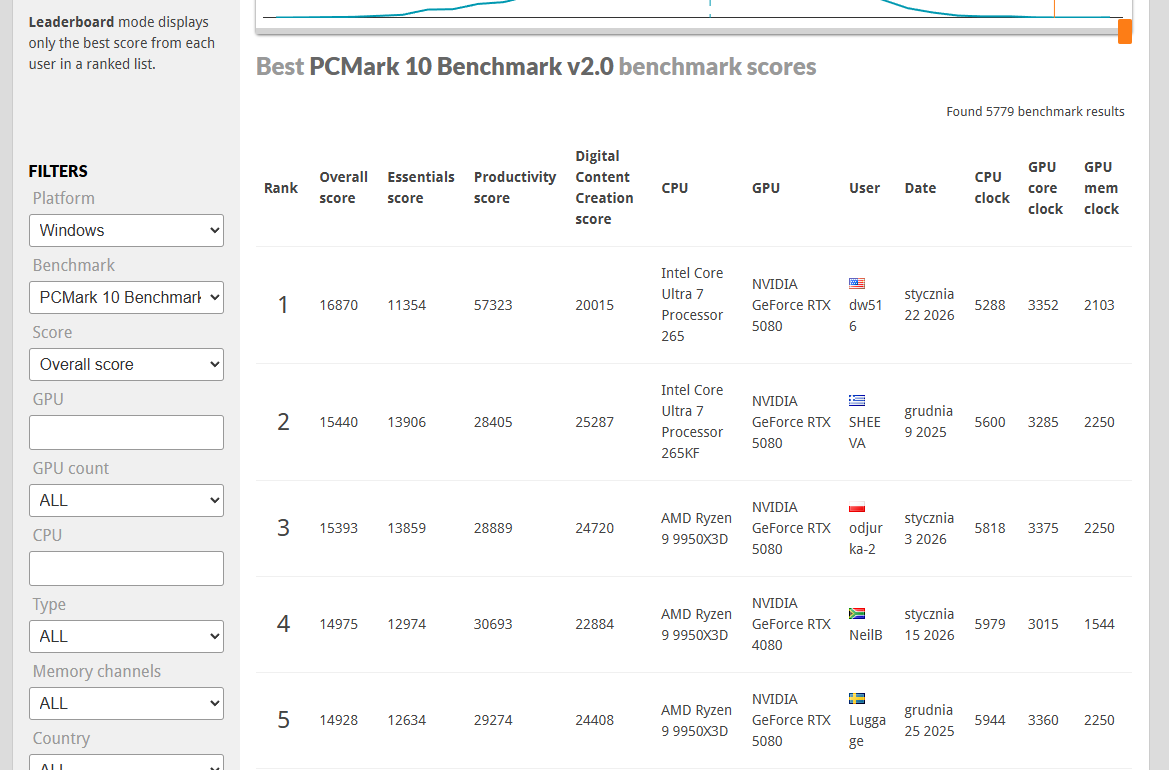Click overall score 15393 in rank 3
The image size is (1169, 770).
pos(338,528)
